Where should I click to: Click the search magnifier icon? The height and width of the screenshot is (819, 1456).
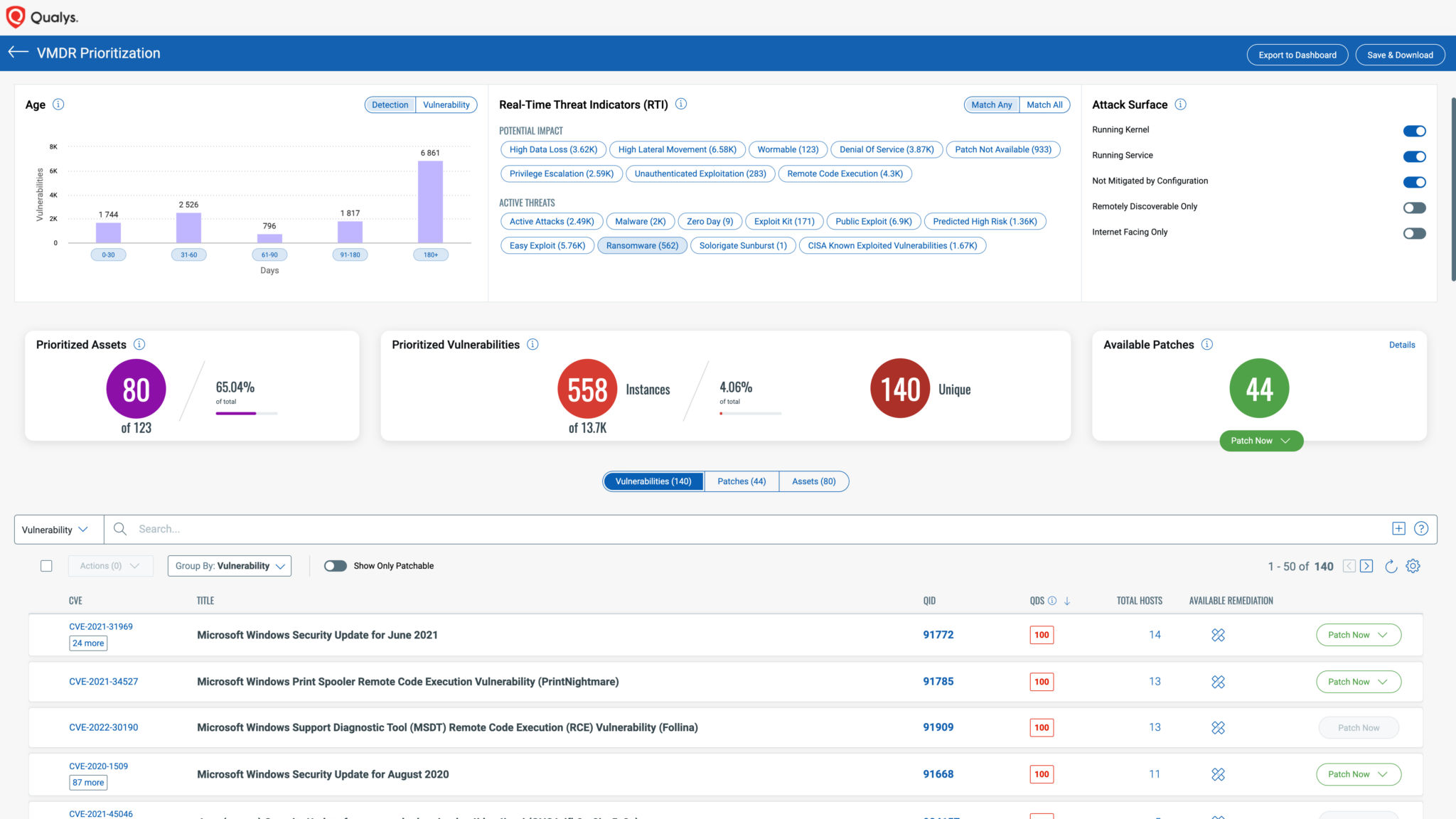(119, 528)
